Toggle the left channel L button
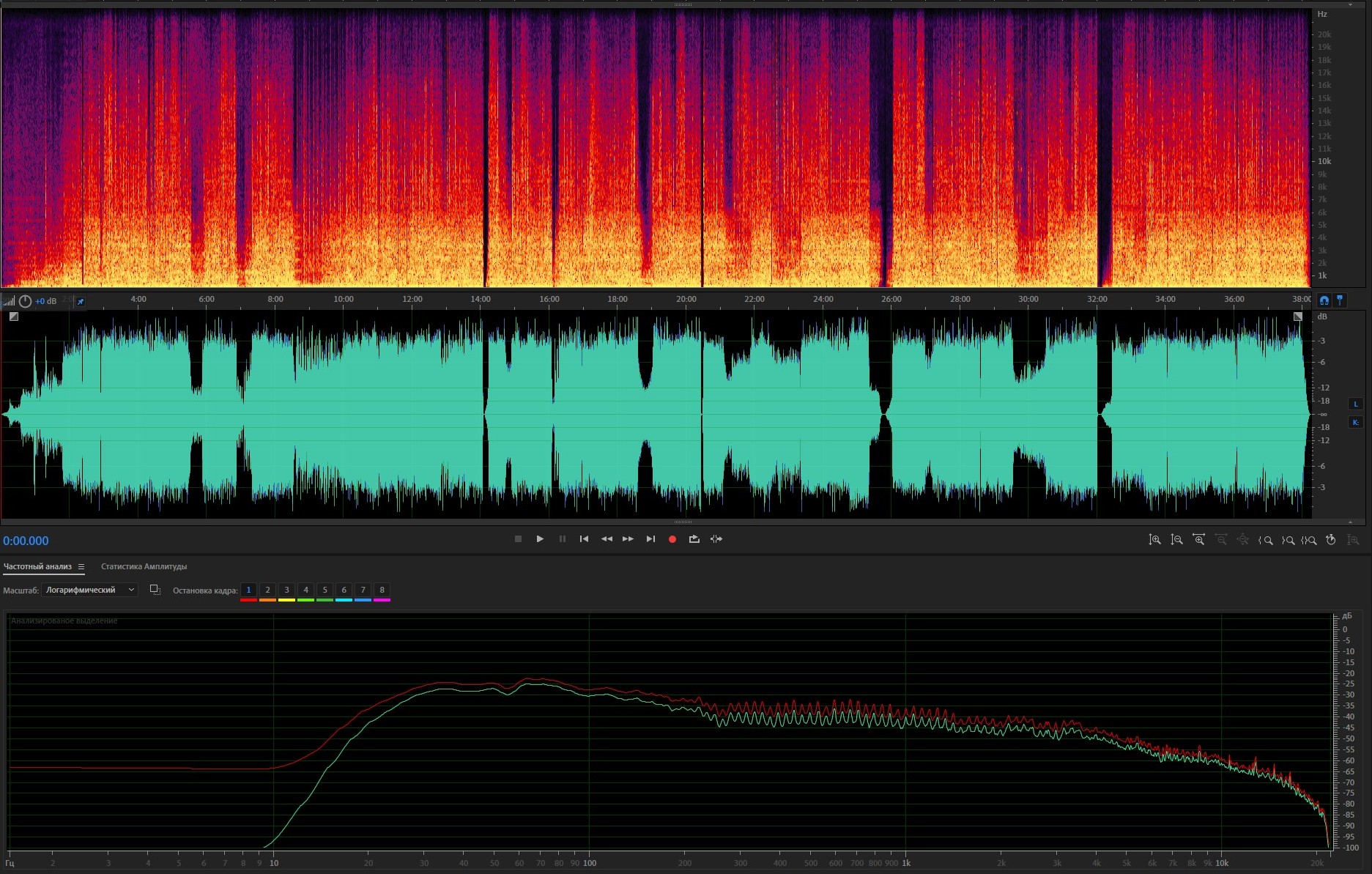 click(1355, 404)
